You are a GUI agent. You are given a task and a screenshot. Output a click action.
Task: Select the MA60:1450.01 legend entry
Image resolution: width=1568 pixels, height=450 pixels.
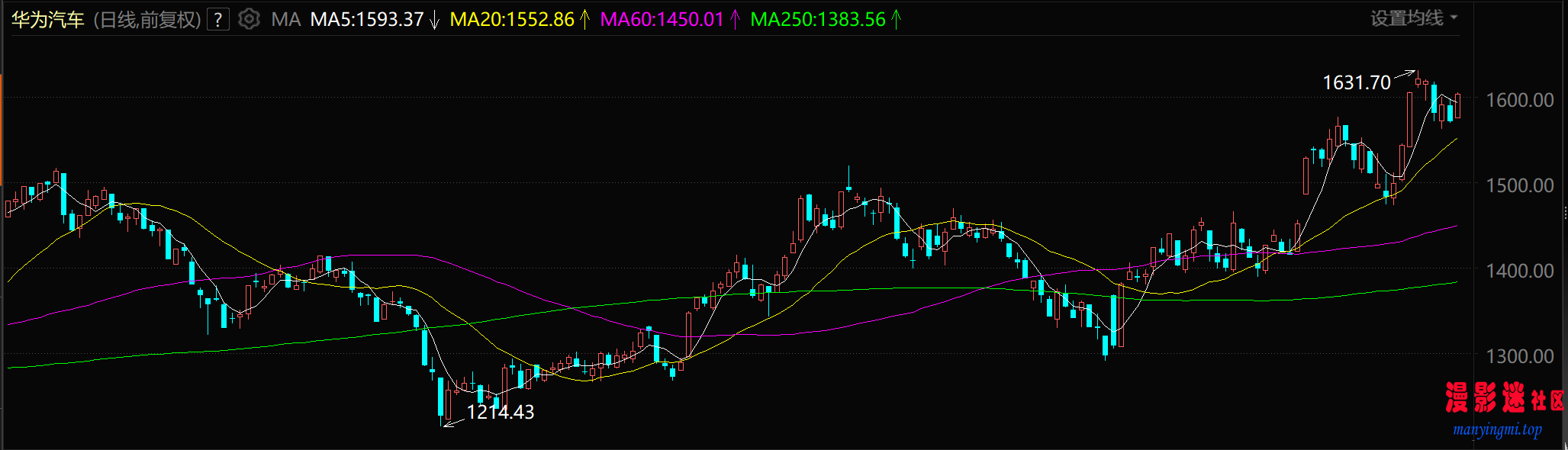(662, 19)
